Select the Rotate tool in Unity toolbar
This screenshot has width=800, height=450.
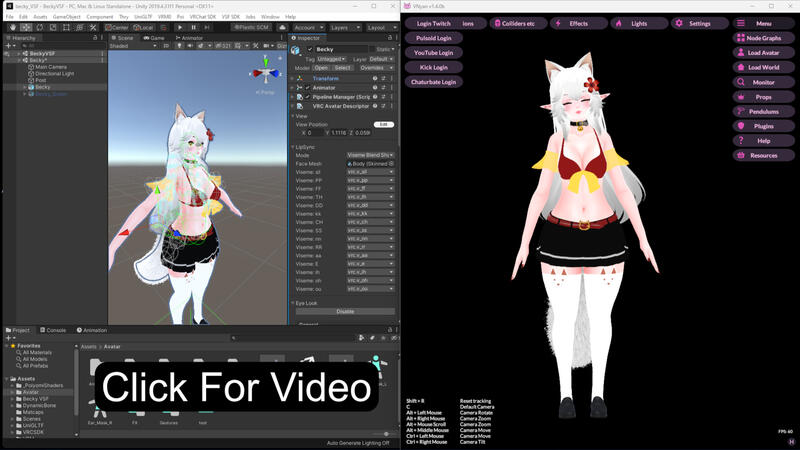(39, 27)
